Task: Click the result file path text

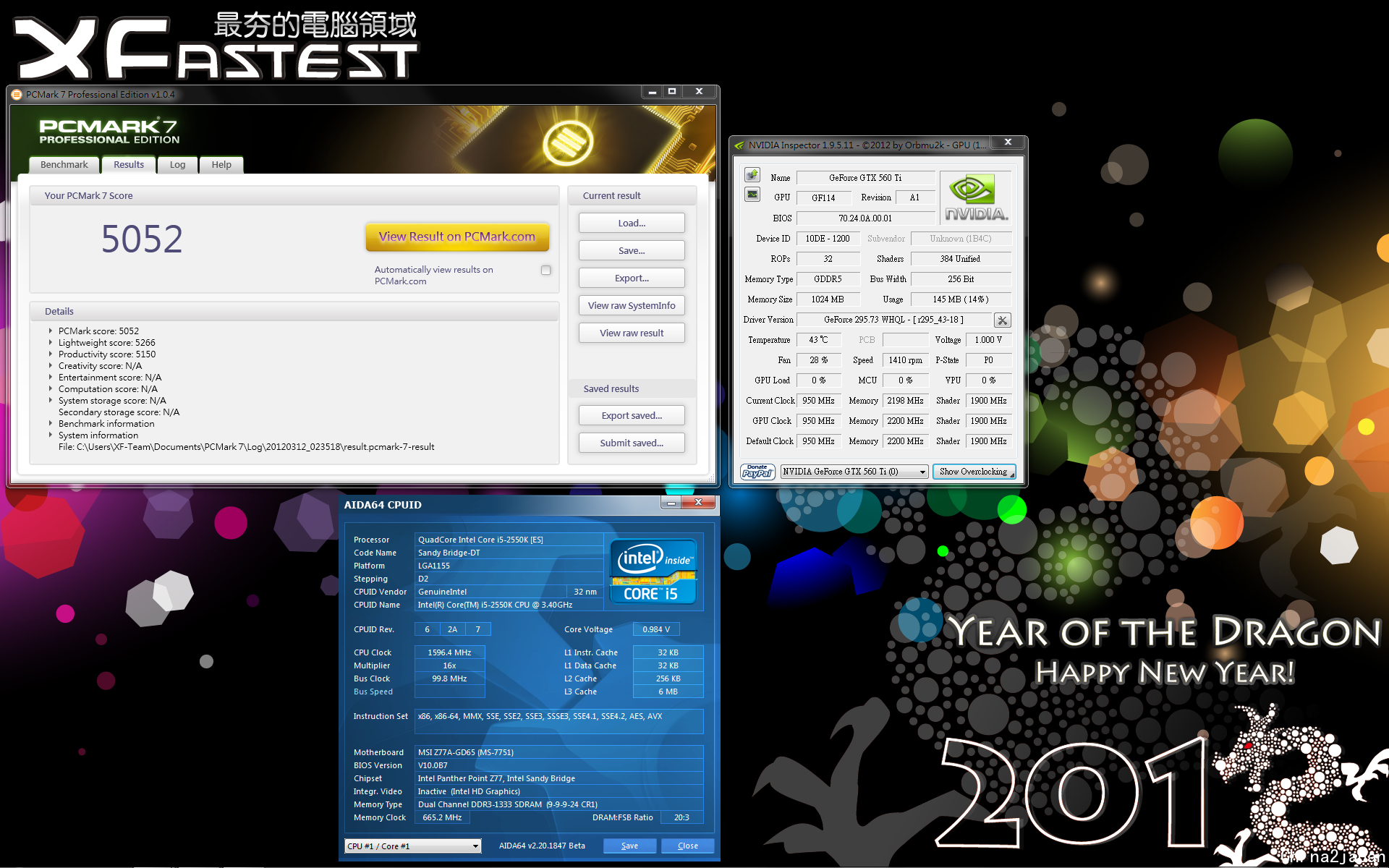Action: pyautogui.click(x=246, y=447)
